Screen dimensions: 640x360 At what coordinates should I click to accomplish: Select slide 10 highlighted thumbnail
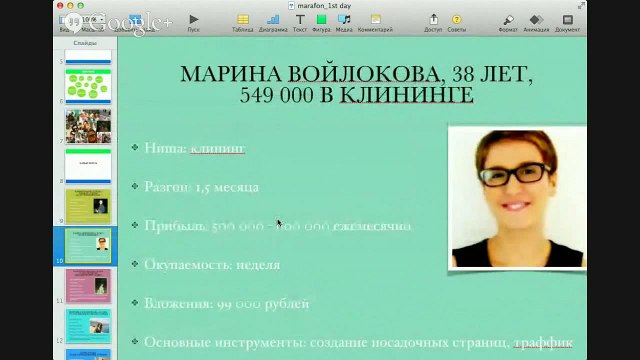tap(88, 246)
